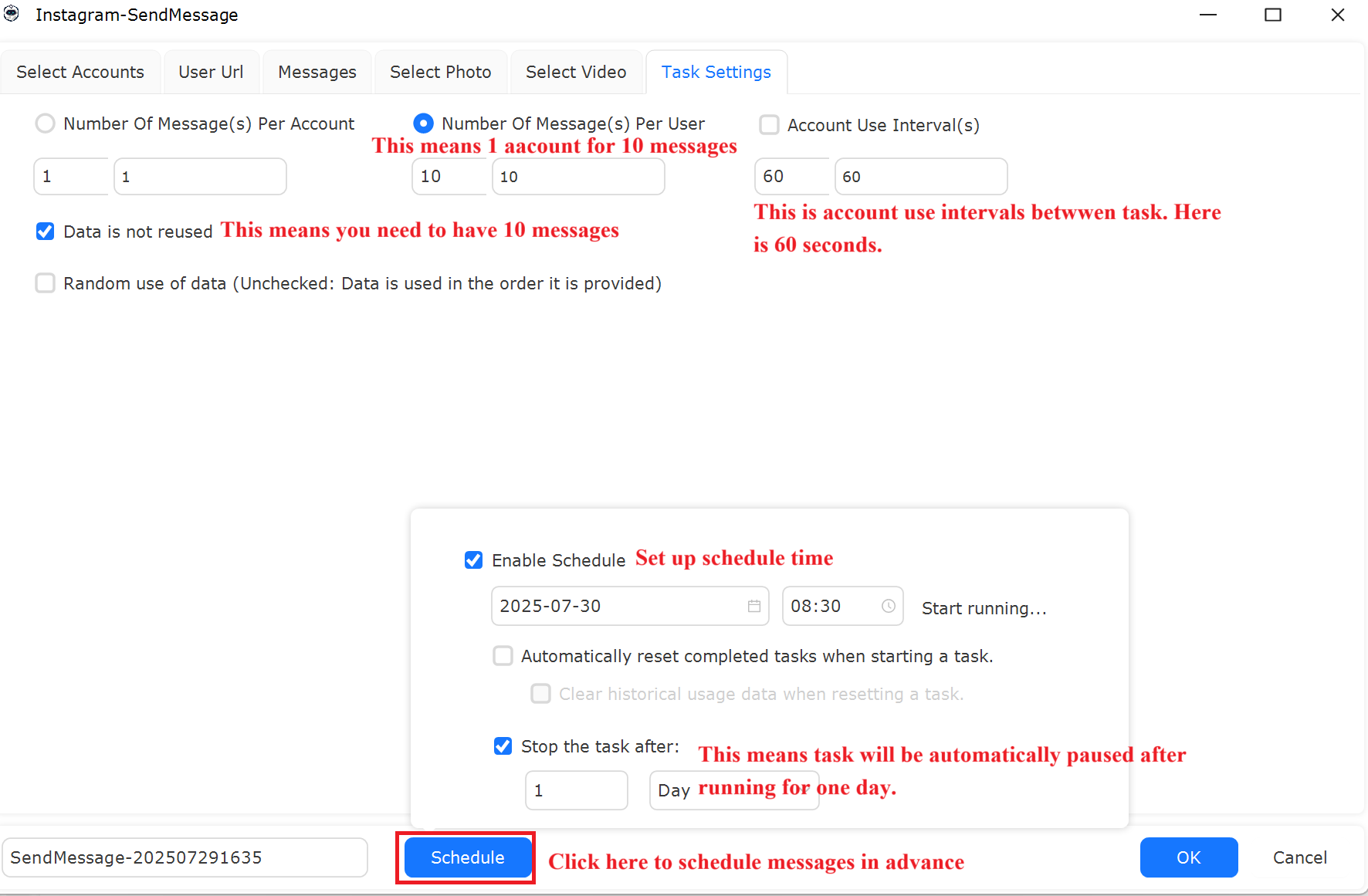Screen dimensions: 1368x896
Task: Click the per-account maximum field showing 1
Action: click(200, 176)
